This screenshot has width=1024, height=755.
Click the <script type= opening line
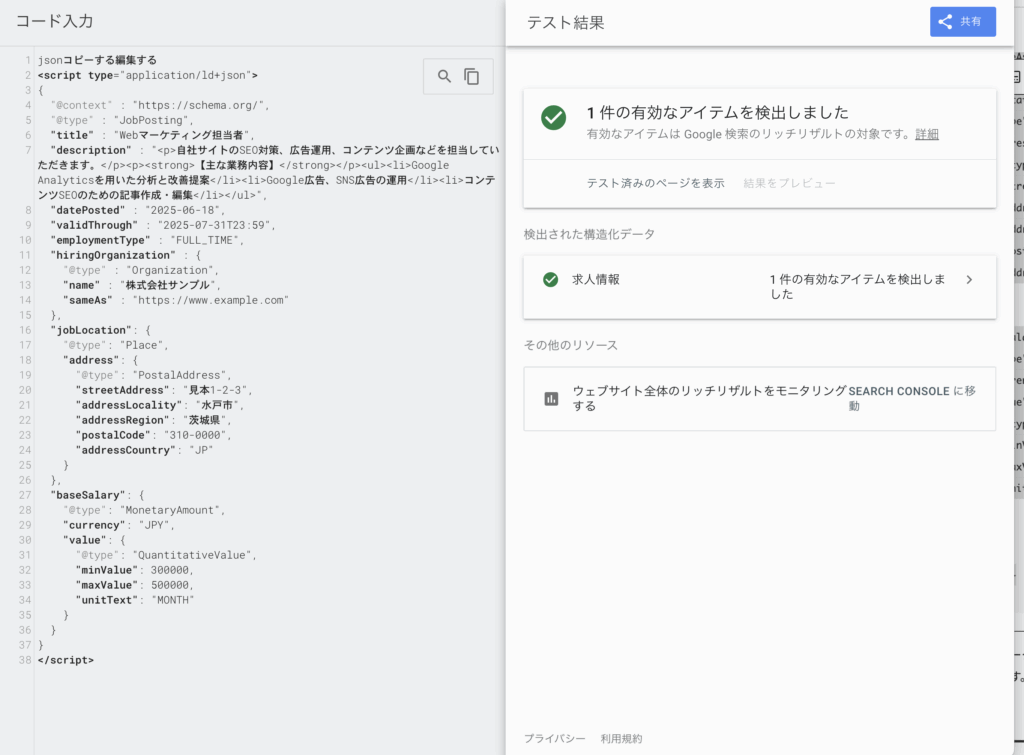pos(148,75)
